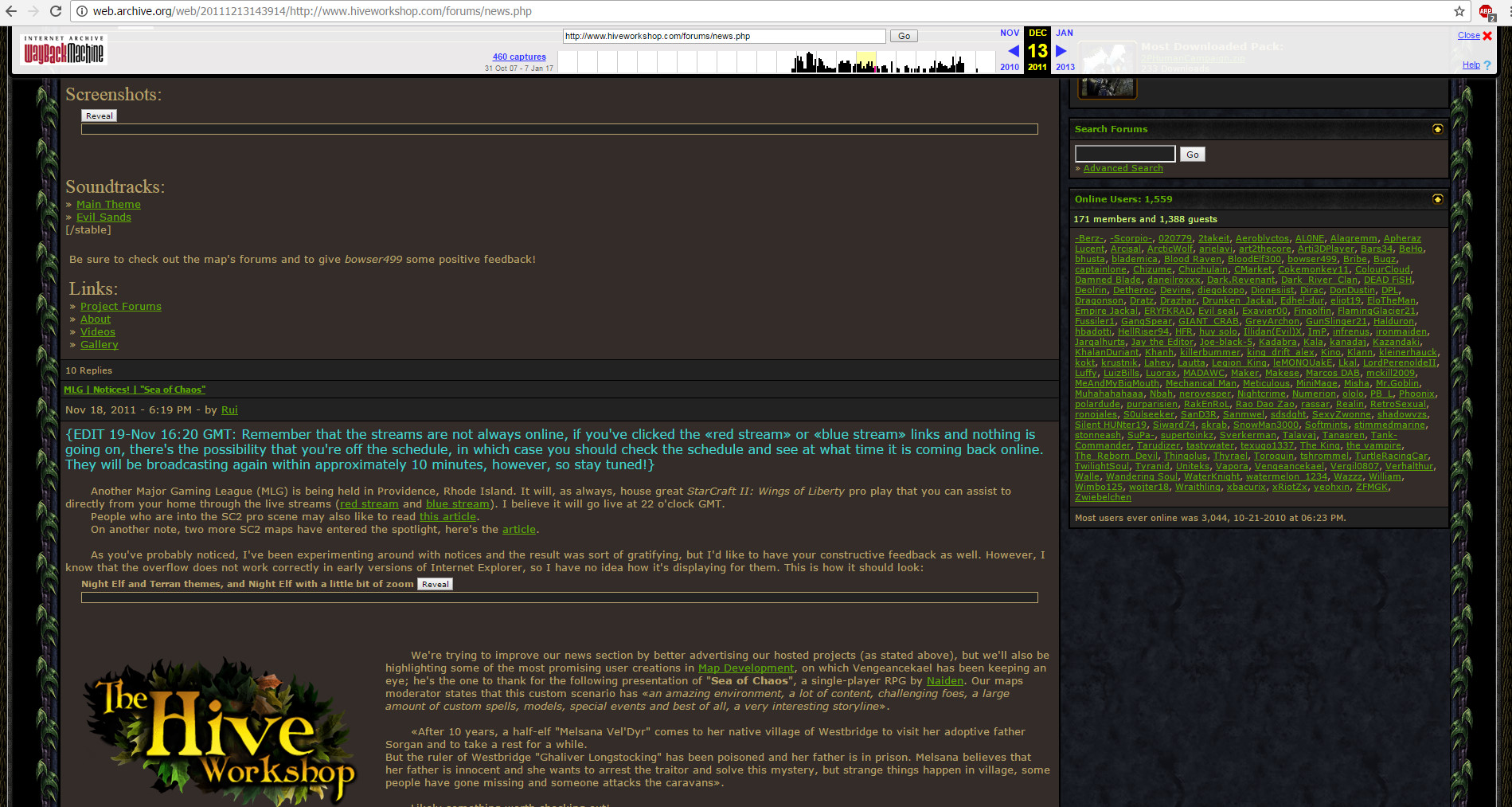This screenshot has width=1512, height=807.
Task: Open online user Jay the Editor profile
Action: [1162, 343]
